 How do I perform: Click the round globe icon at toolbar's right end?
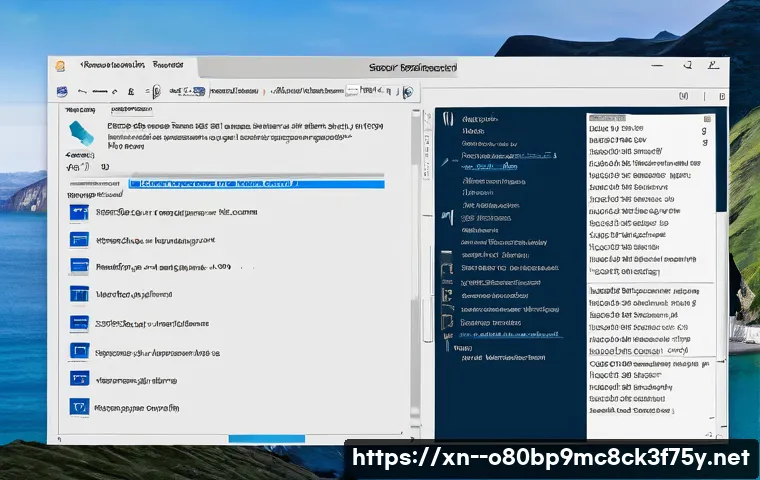pyautogui.click(x=407, y=92)
